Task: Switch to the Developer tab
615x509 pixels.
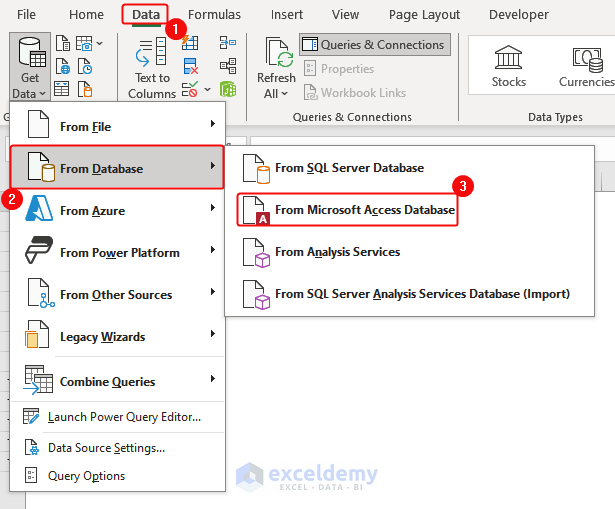Action: point(519,15)
